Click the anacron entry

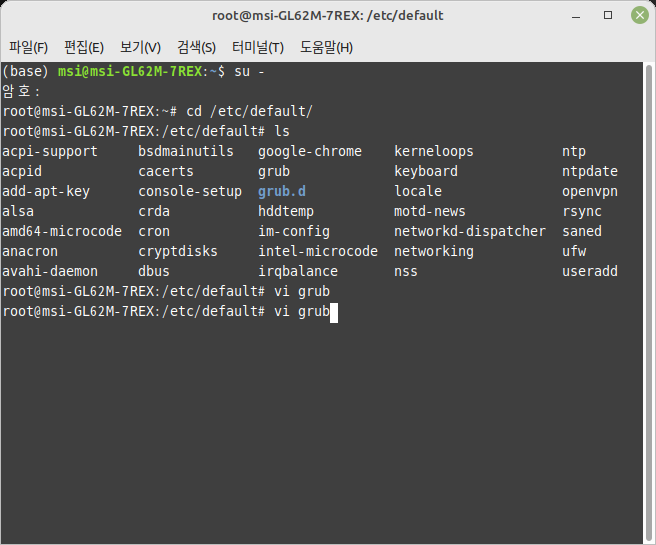point(30,251)
